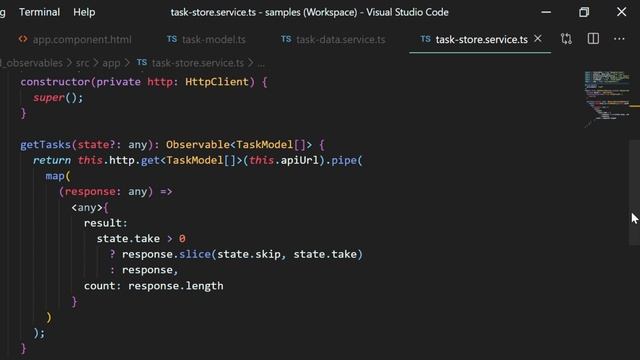Open the Terminal menu
640x360 pixels.
39,12
